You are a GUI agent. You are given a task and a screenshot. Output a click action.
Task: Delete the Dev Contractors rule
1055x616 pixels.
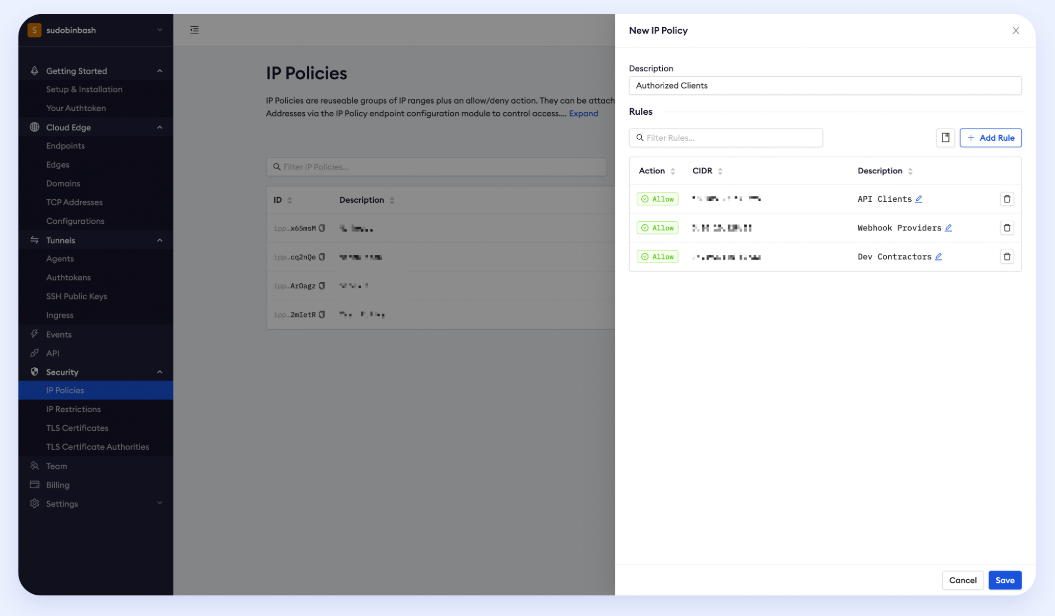1007,257
